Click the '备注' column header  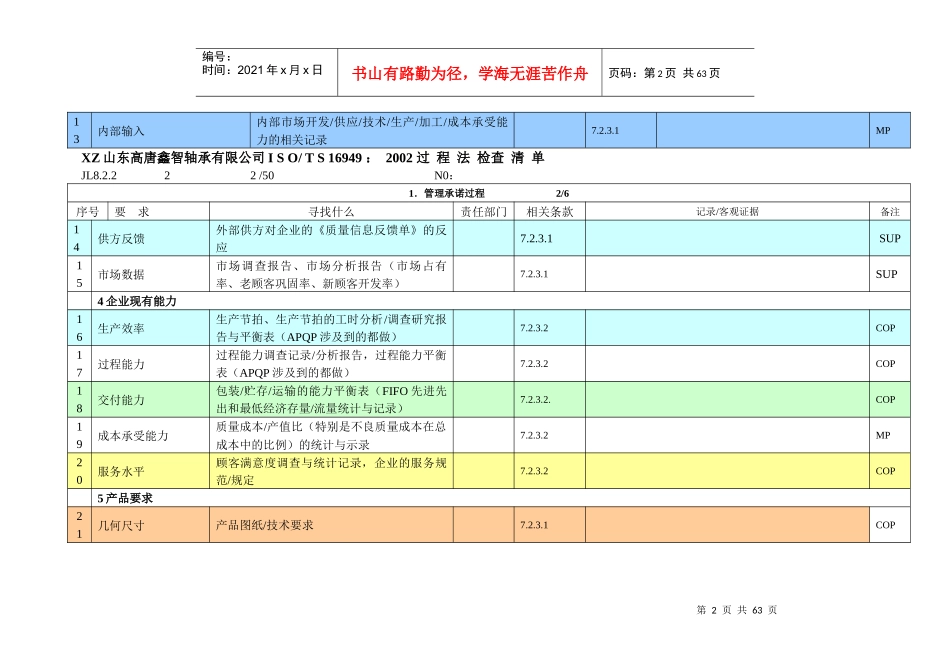[x=889, y=211]
